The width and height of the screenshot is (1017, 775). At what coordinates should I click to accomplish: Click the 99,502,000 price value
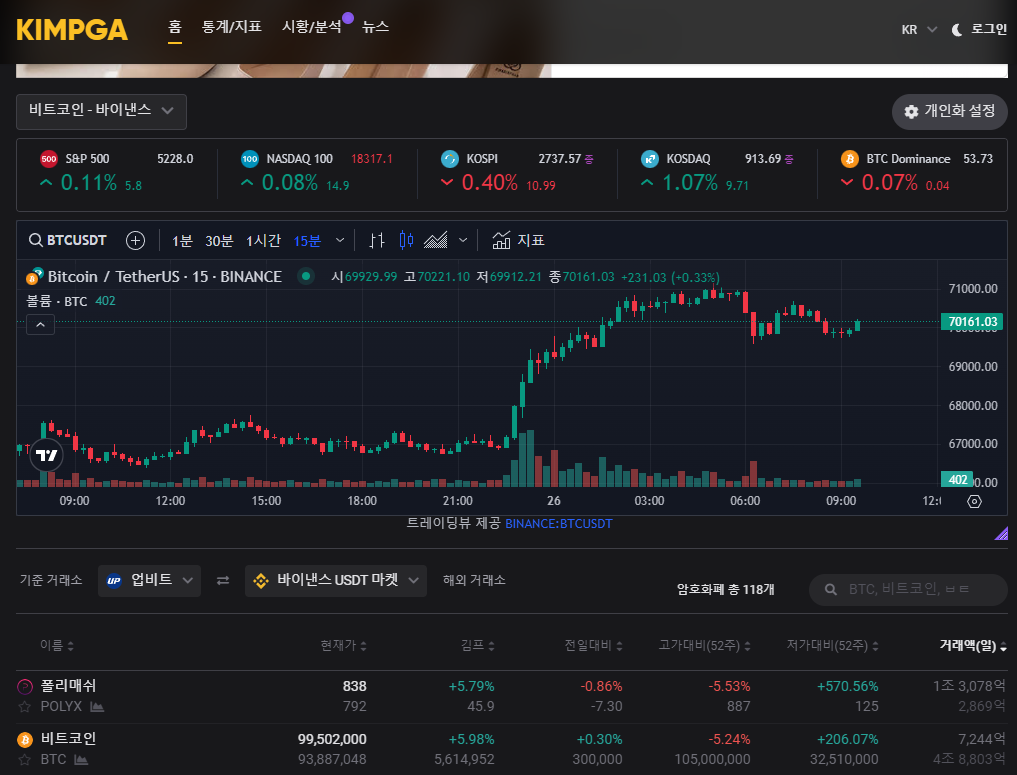click(332, 739)
